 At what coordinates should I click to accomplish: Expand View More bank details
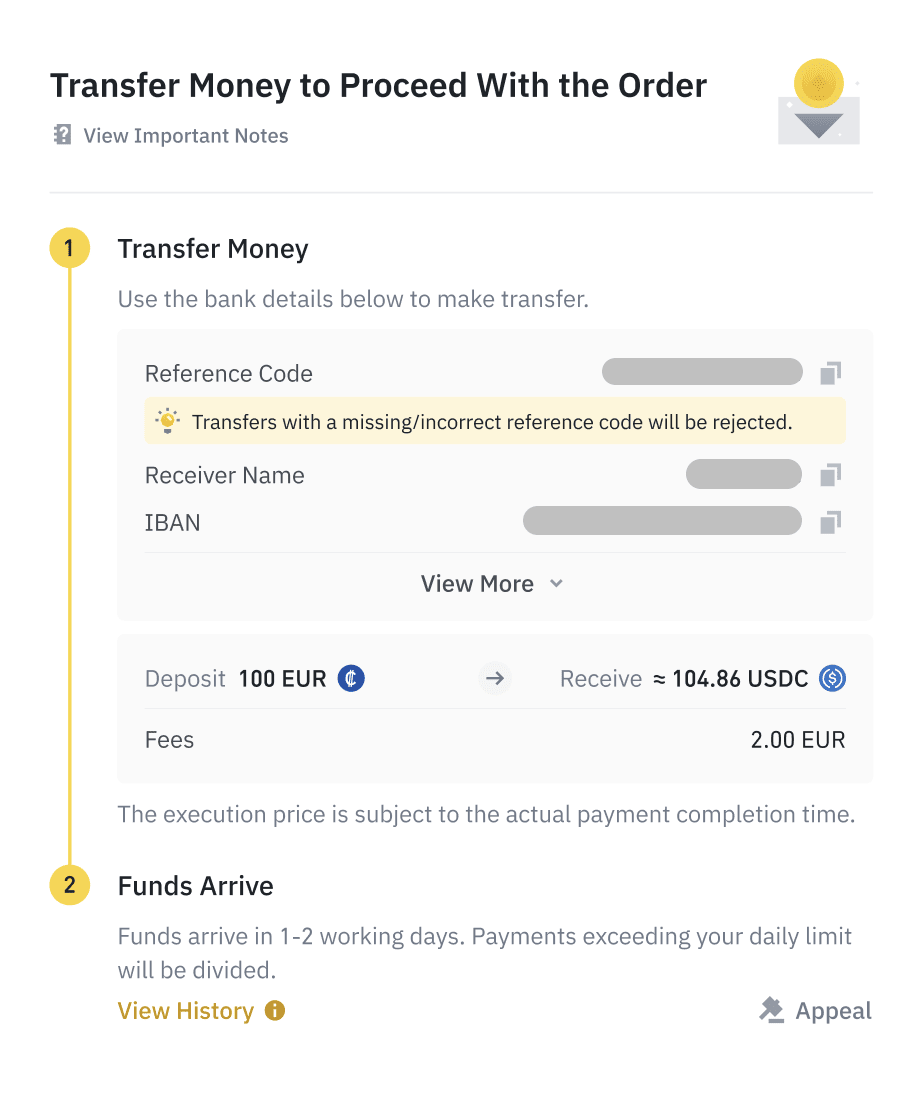tap(478, 584)
